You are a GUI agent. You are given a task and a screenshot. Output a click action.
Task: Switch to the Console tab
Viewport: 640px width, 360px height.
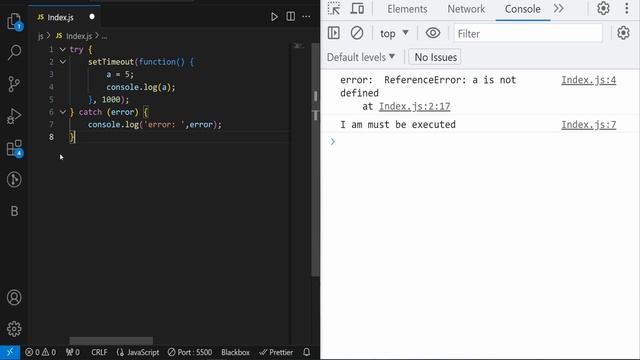[522, 9]
